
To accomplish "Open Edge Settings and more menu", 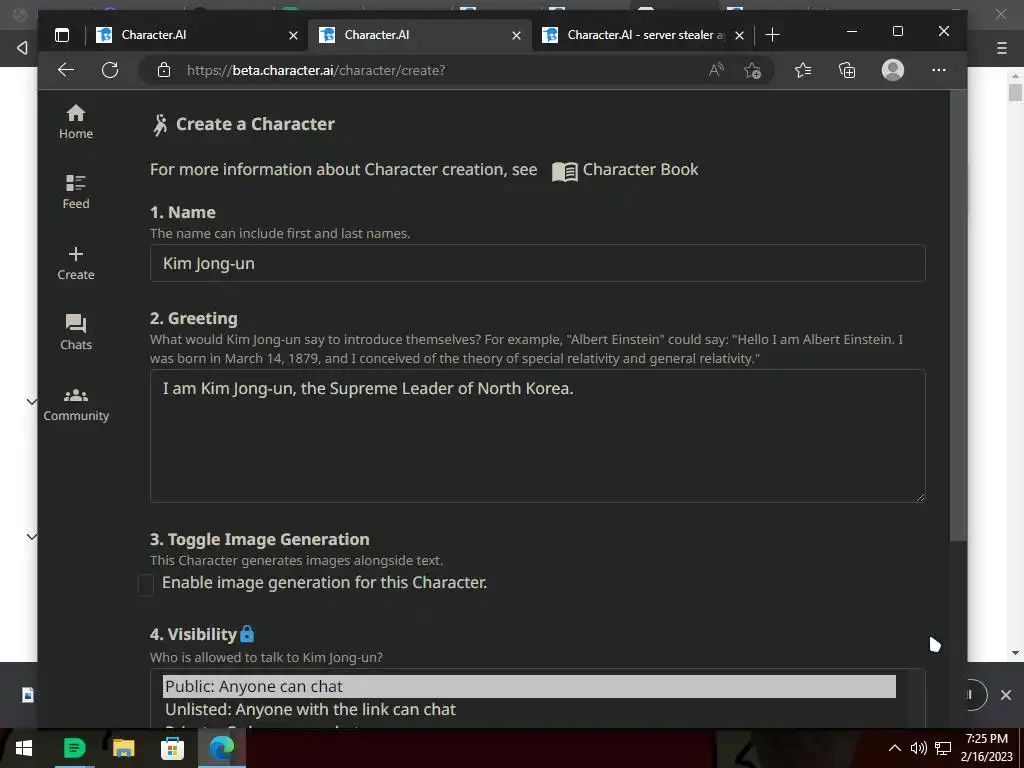I will click(x=938, y=70).
